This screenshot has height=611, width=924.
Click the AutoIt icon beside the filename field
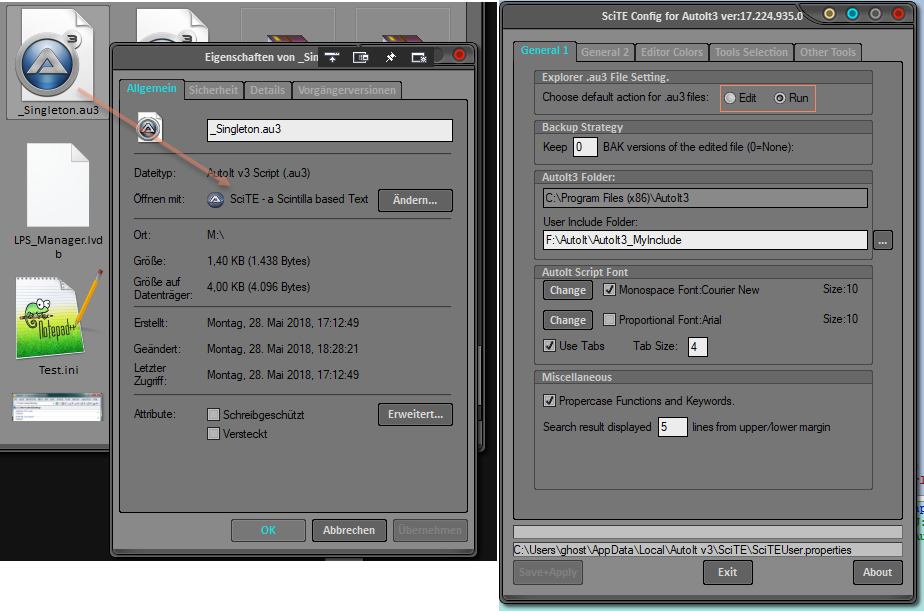tap(150, 129)
